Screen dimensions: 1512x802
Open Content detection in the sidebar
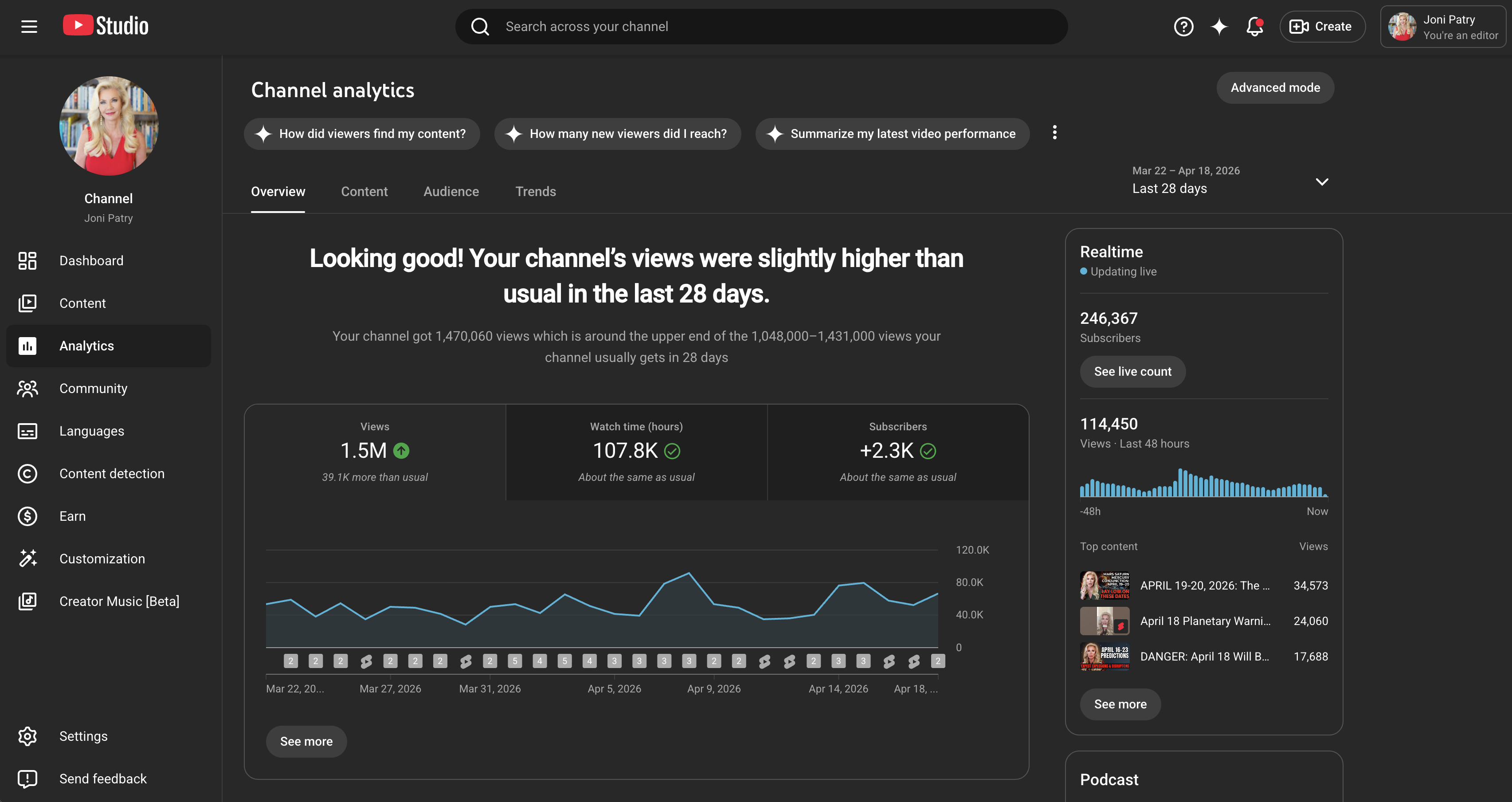[x=109, y=474]
